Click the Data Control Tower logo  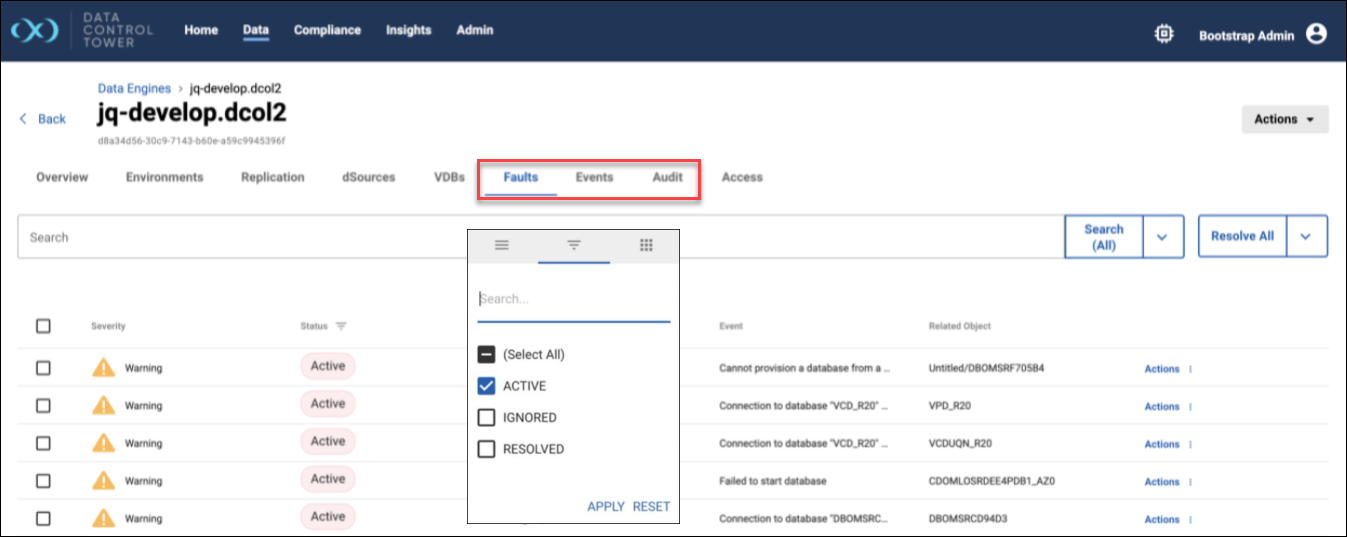[35, 31]
